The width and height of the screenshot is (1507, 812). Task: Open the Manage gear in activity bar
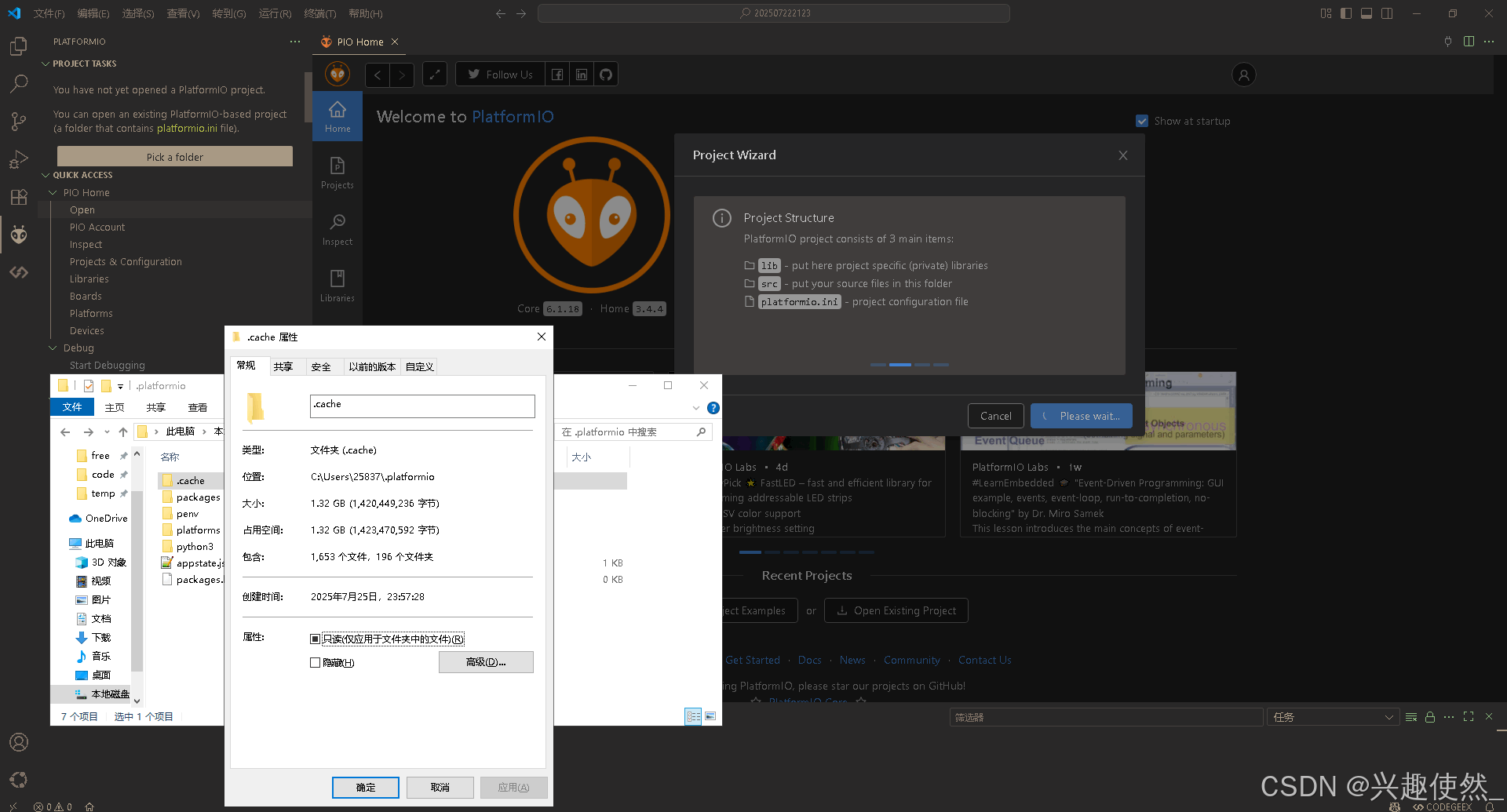pyautogui.click(x=19, y=780)
